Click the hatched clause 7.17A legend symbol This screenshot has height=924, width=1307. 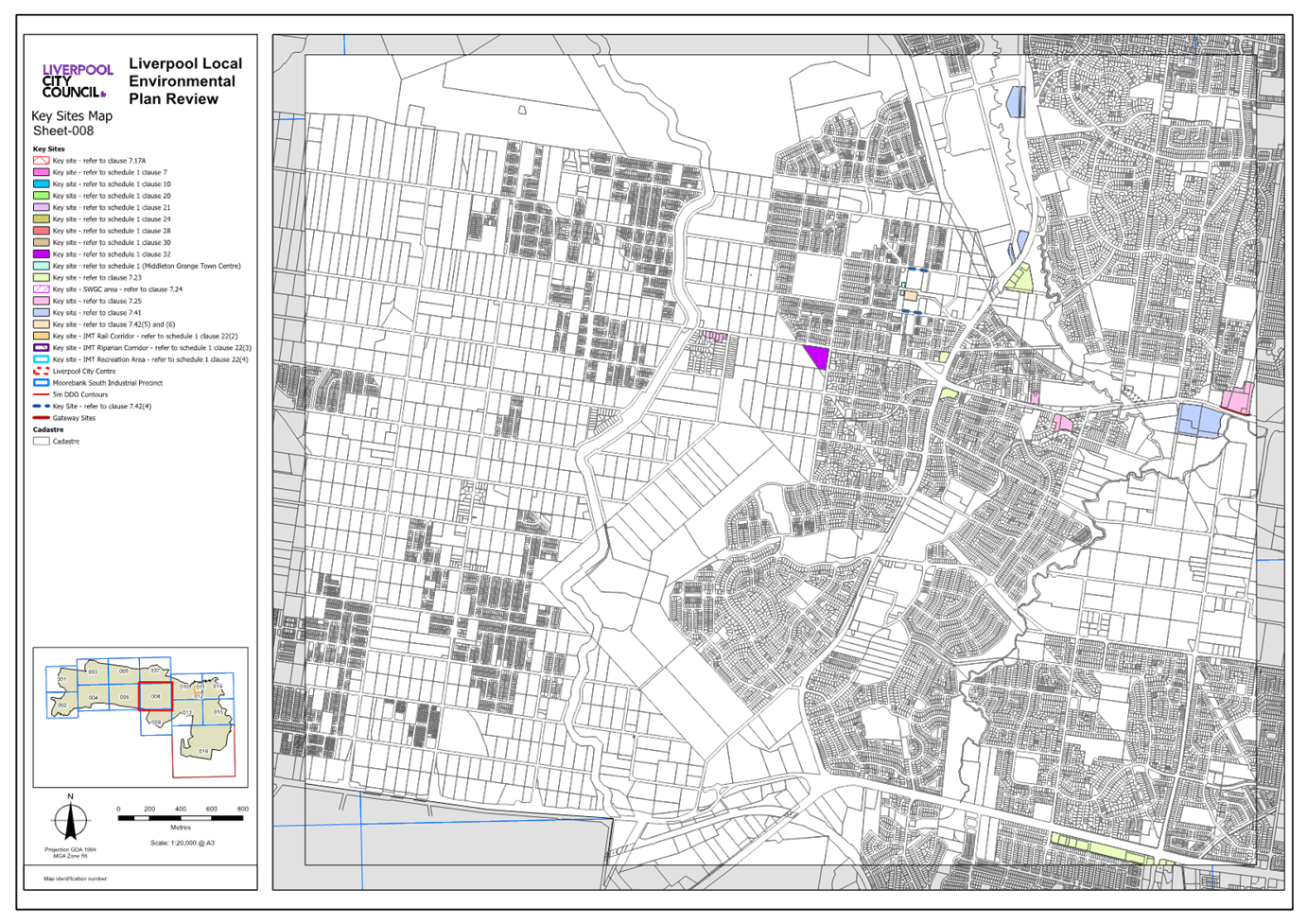coord(41,161)
